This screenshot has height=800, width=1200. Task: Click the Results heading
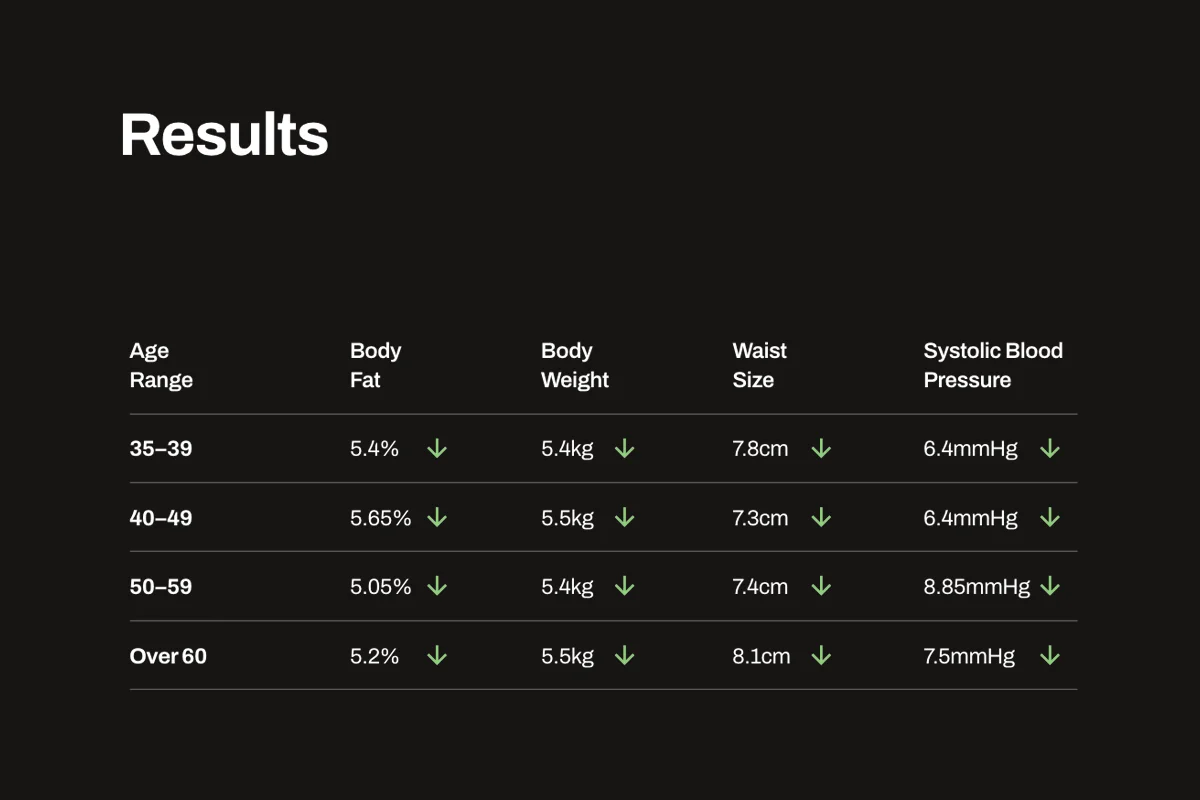[224, 135]
